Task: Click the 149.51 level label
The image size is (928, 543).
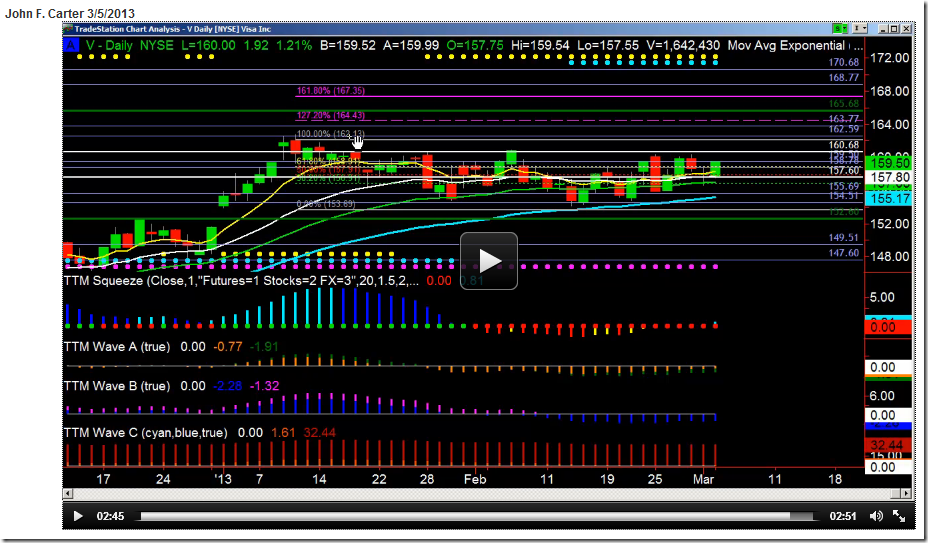Action: click(x=844, y=237)
